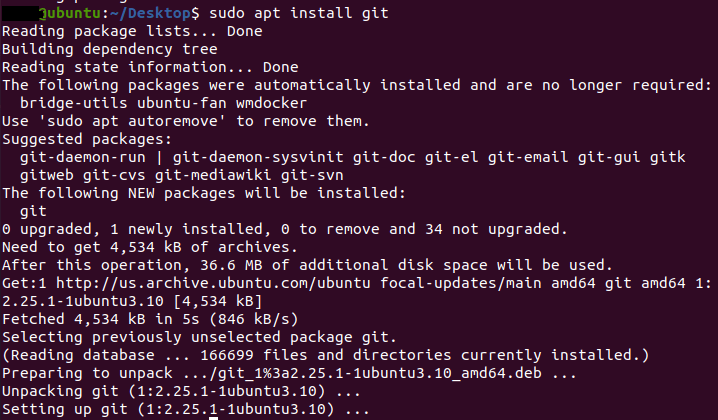Image resolution: width=718 pixels, height=420 pixels.
Task: Click the 'sudo apt autoremove' hint text
Action: (x=132, y=121)
